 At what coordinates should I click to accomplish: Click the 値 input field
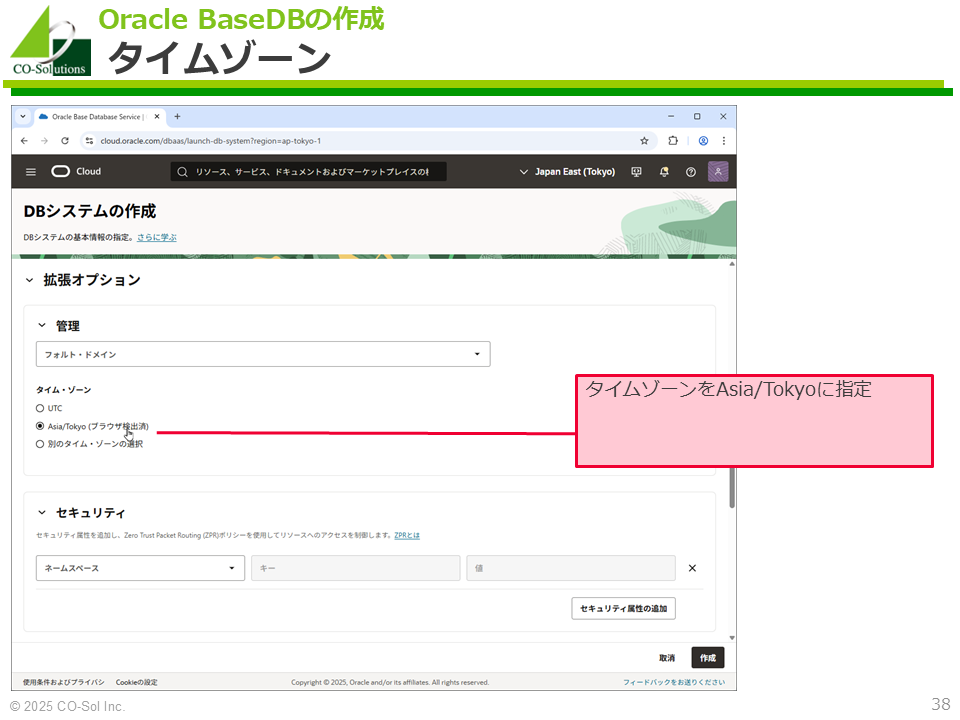(571, 568)
